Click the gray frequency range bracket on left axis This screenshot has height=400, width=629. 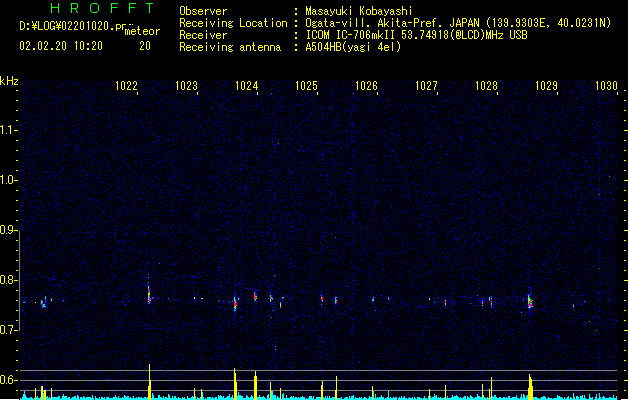[x=20, y=280]
